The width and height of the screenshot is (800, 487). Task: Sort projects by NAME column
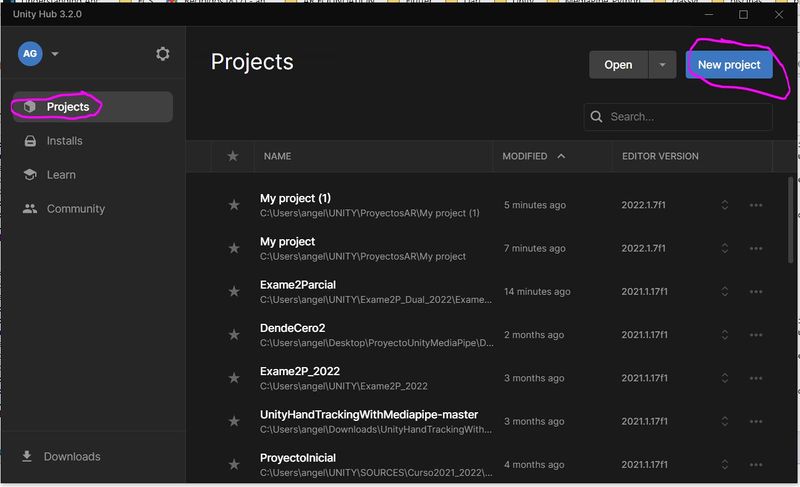pos(278,156)
